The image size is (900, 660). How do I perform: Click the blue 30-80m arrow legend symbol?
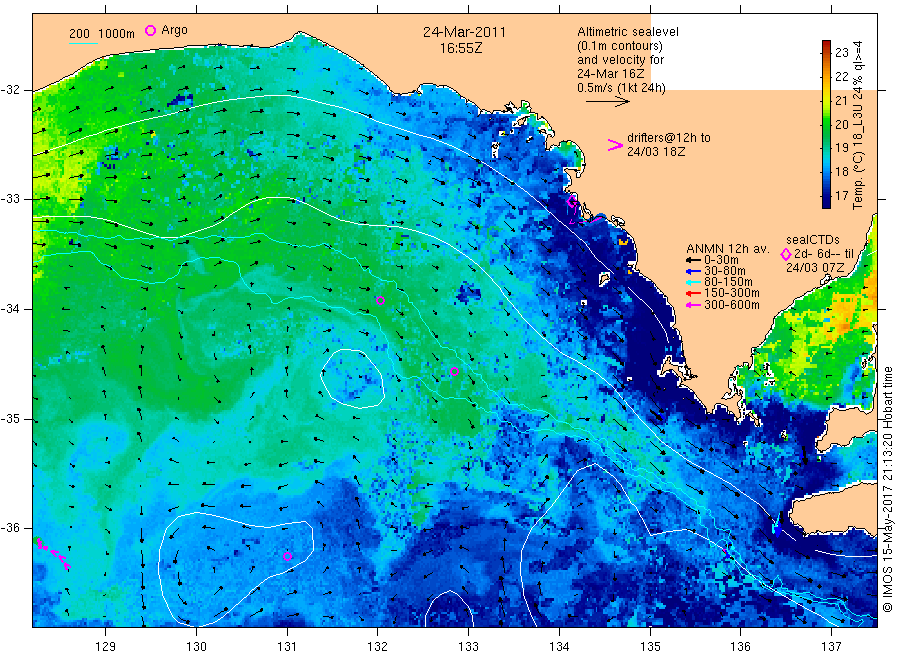point(694,271)
